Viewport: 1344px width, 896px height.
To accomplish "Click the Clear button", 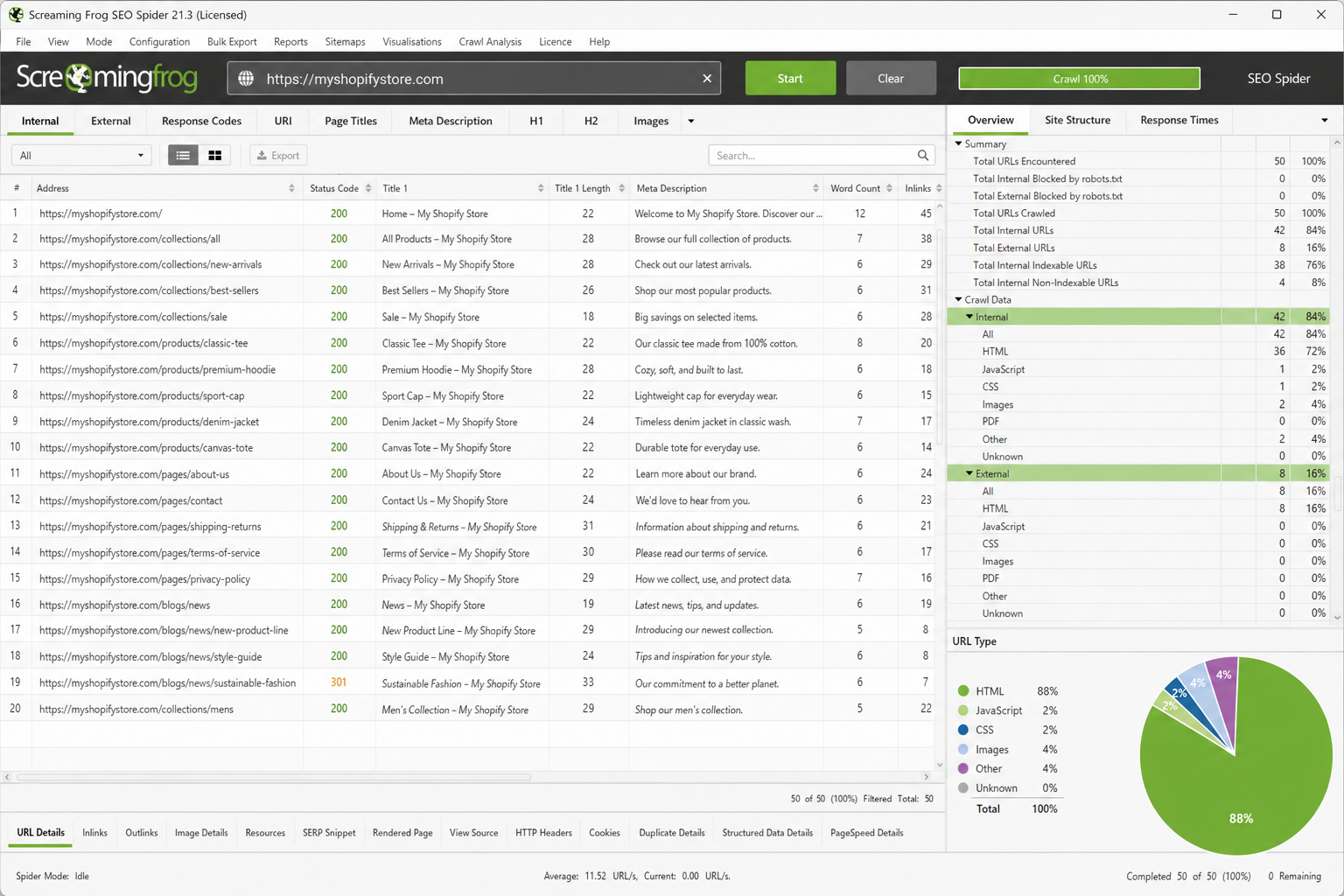I will pyautogui.click(x=891, y=78).
